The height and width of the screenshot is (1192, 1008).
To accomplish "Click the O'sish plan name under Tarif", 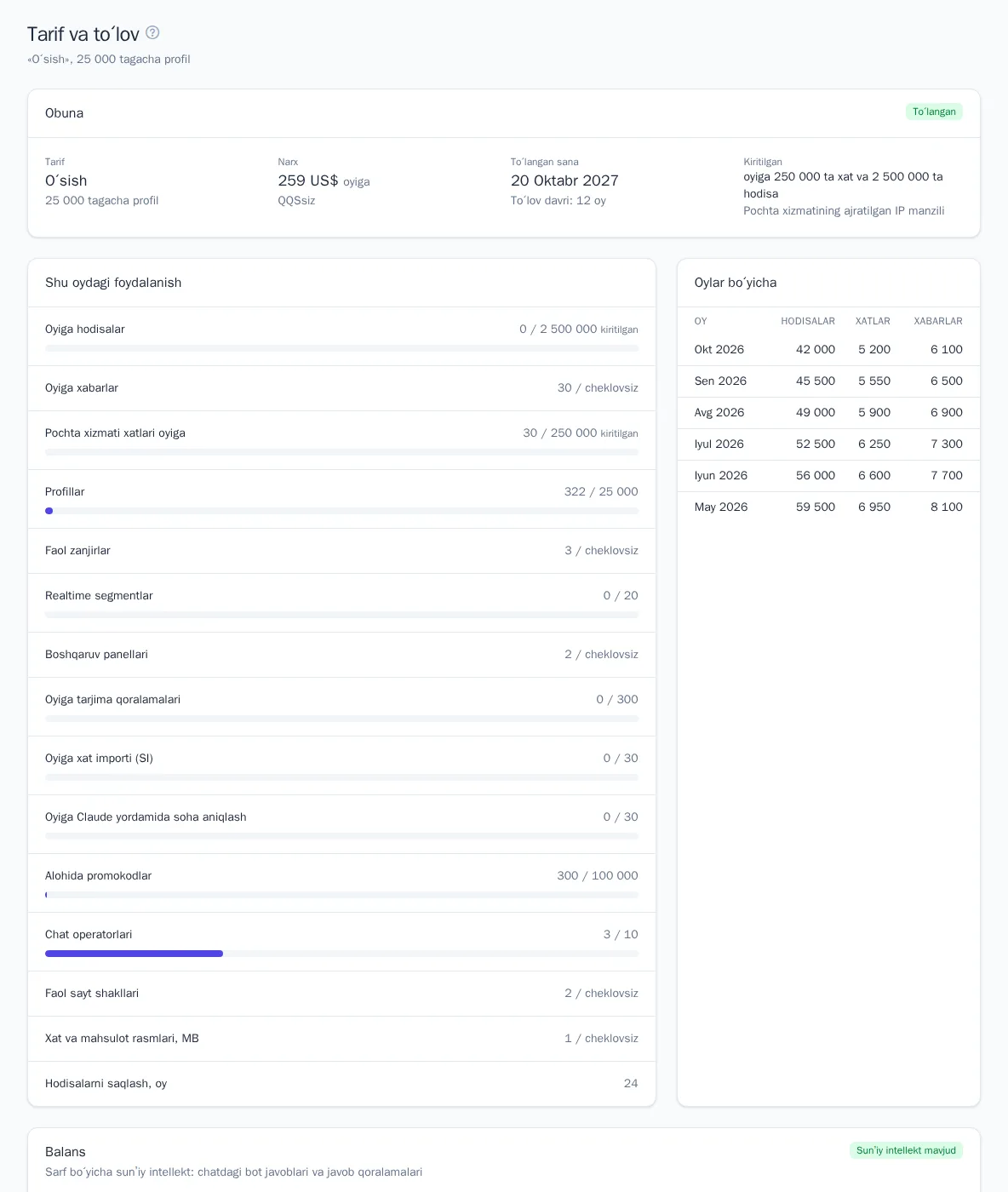I will click(66, 181).
